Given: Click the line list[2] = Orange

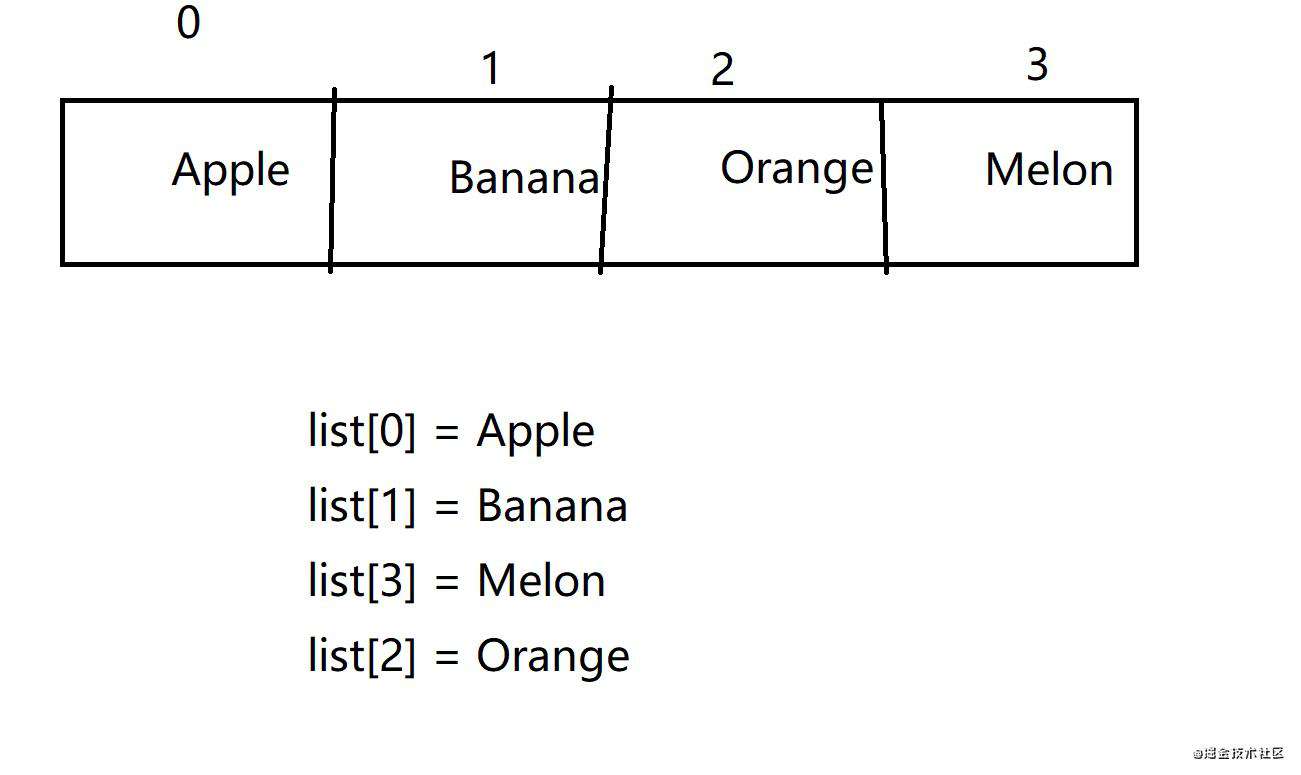Looking at the screenshot, I should (x=468, y=657).
